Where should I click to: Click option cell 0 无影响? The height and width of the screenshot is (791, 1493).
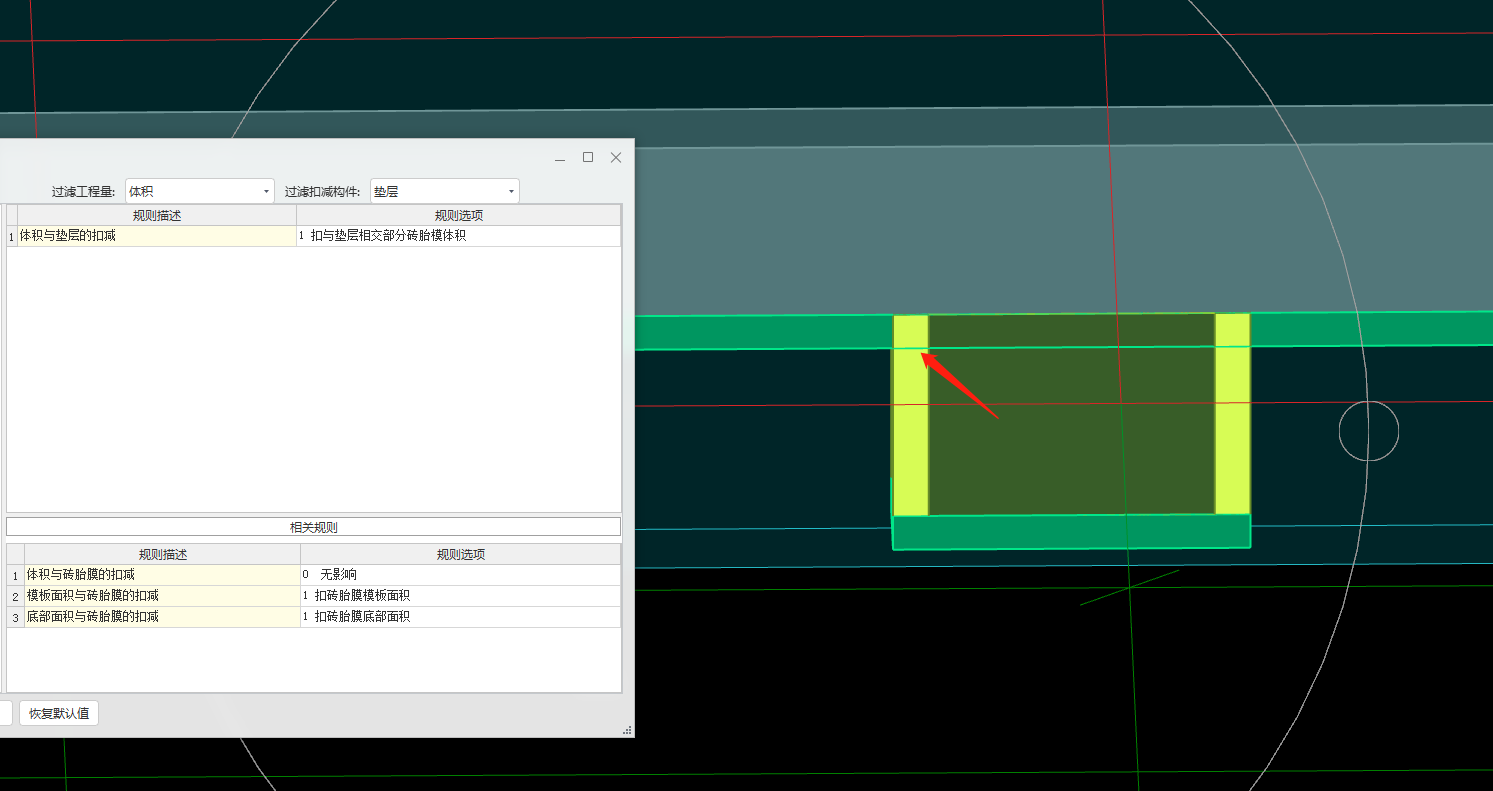tap(460, 575)
